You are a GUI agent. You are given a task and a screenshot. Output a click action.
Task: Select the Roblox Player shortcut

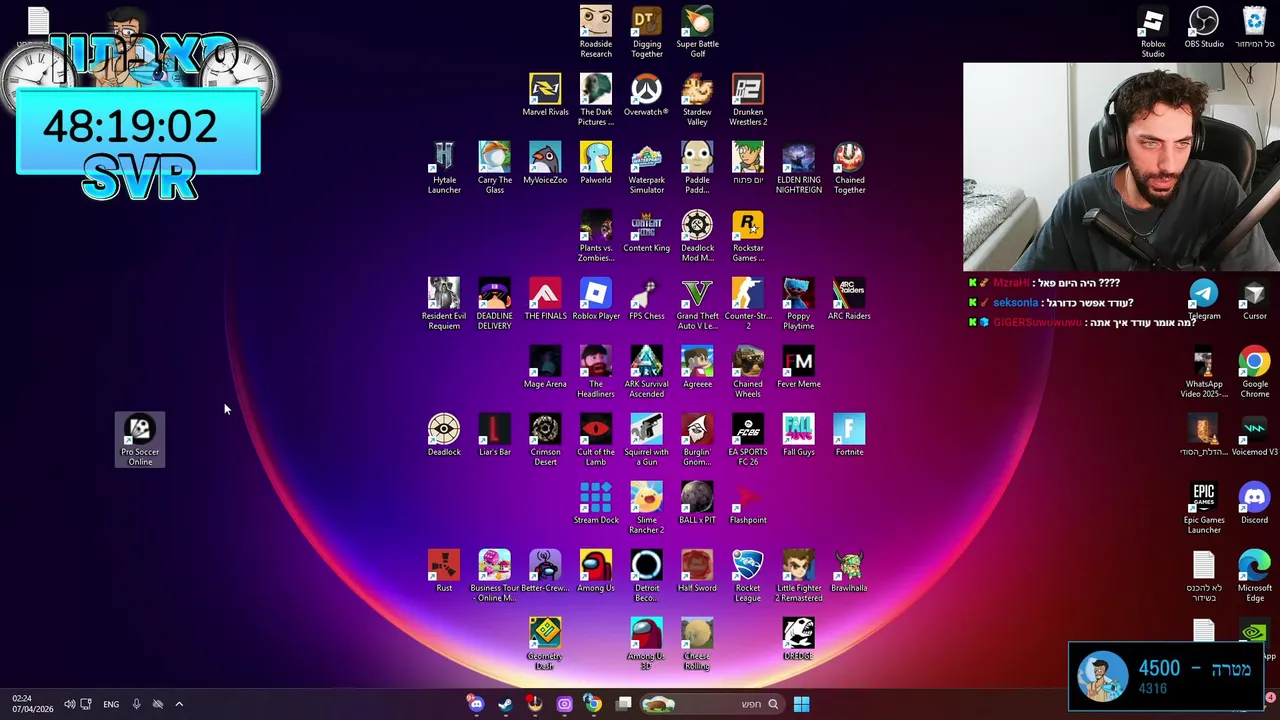tap(596, 299)
